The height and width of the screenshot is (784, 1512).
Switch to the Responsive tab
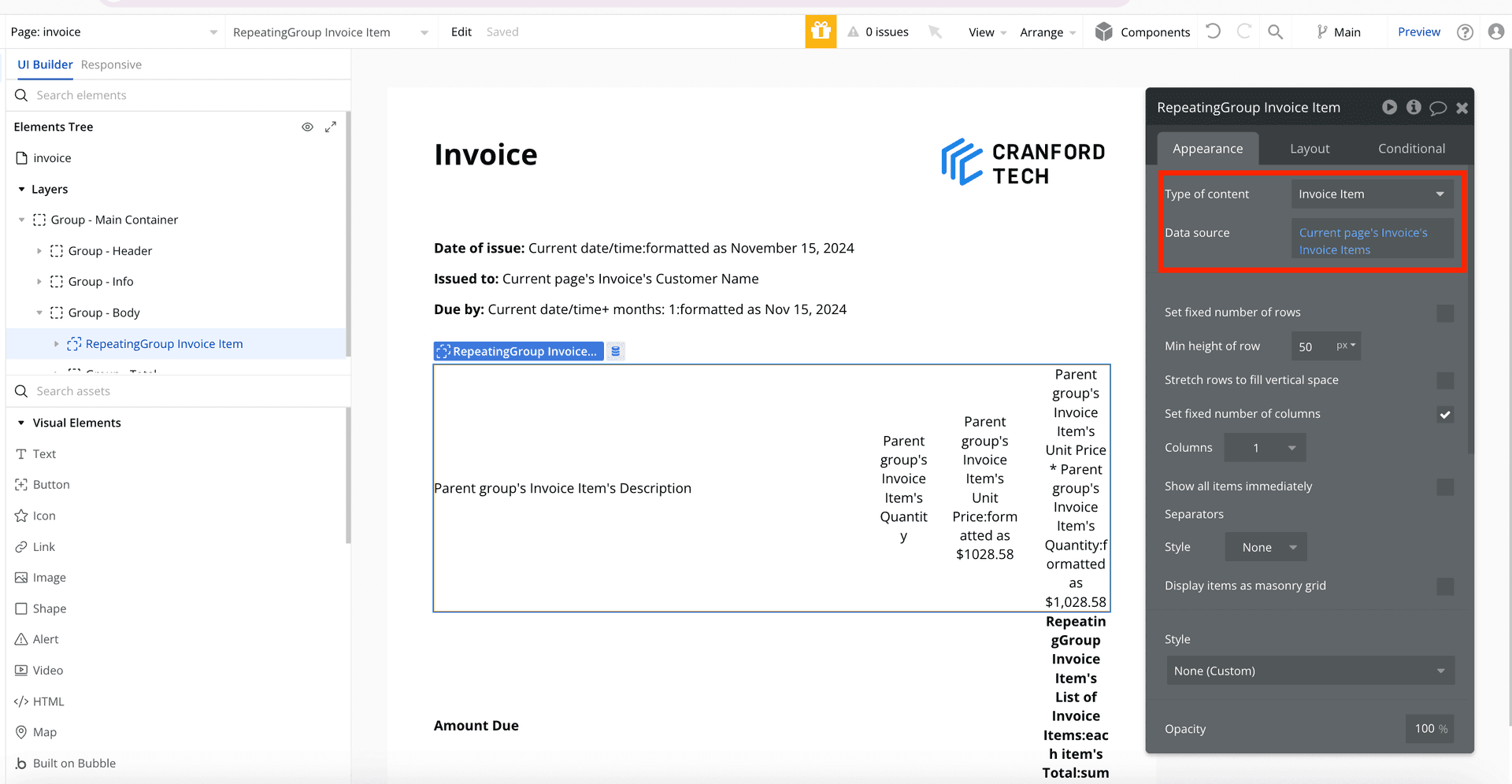[x=111, y=65]
